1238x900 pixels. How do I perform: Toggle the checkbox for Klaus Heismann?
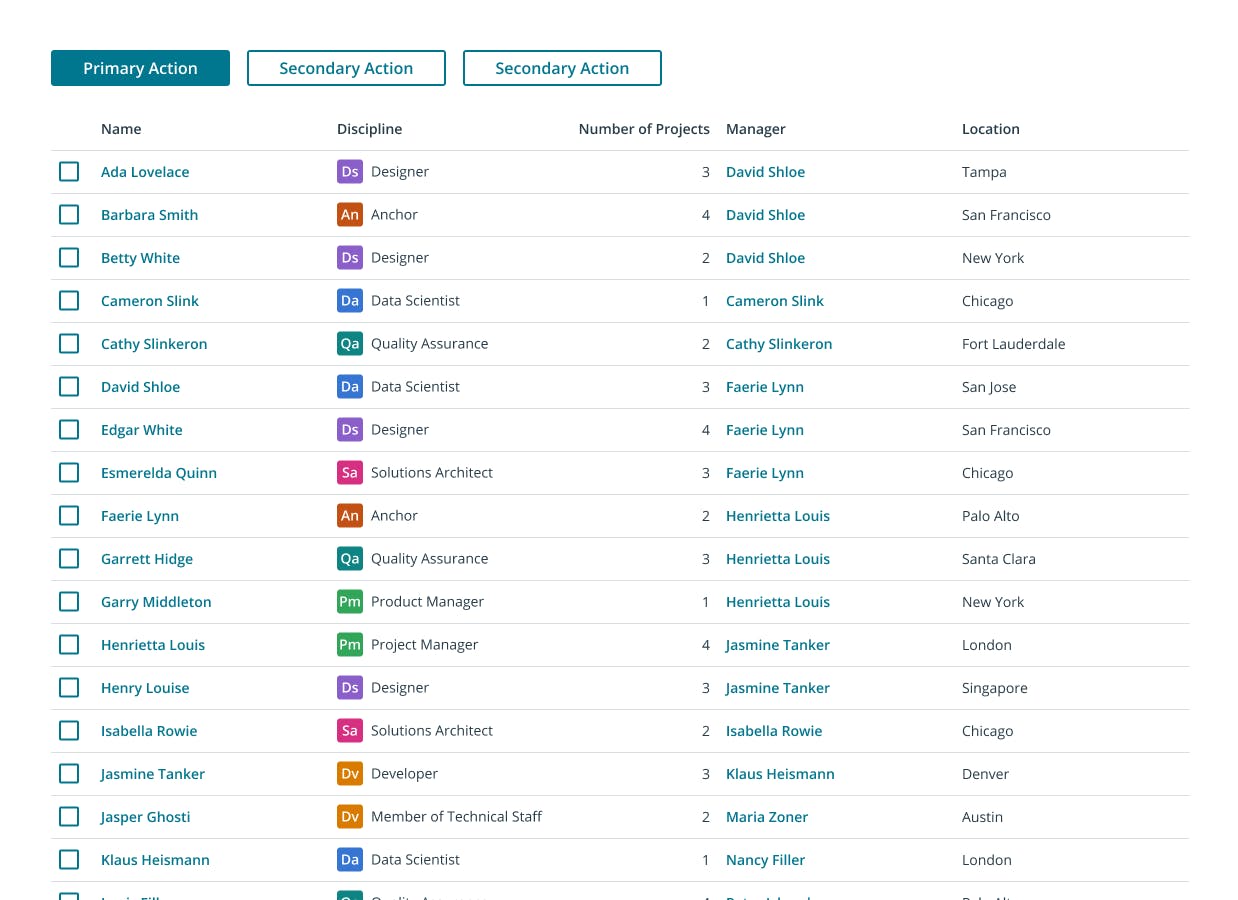coord(69,860)
